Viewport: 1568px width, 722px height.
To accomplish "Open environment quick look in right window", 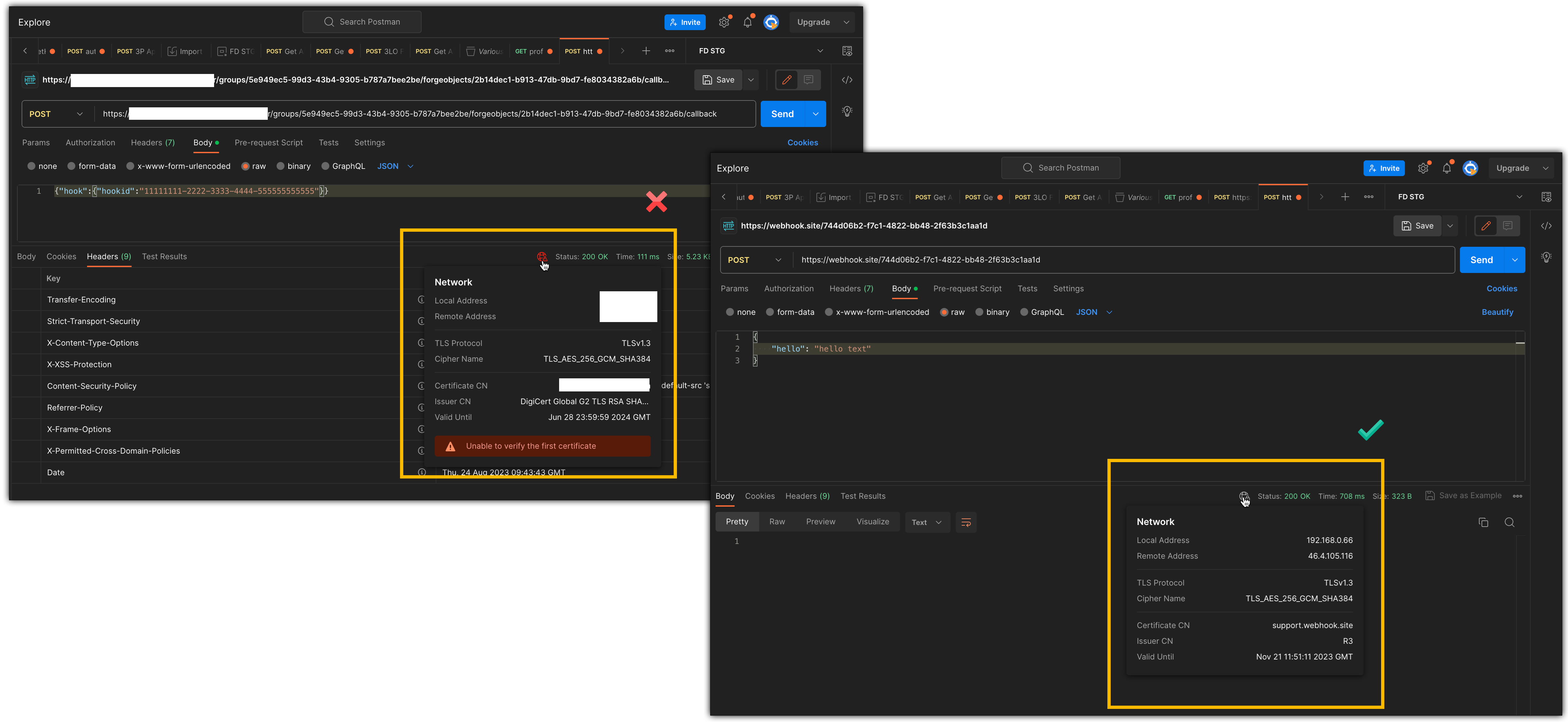I will 1546,197.
